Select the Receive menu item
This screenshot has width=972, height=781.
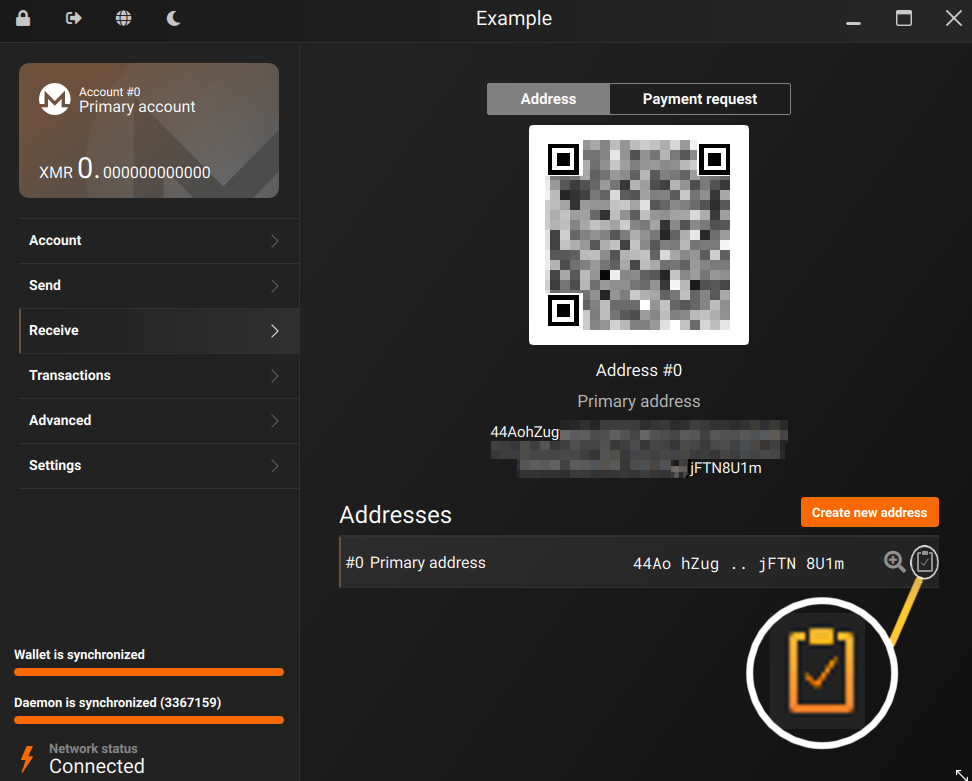coord(159,330)
